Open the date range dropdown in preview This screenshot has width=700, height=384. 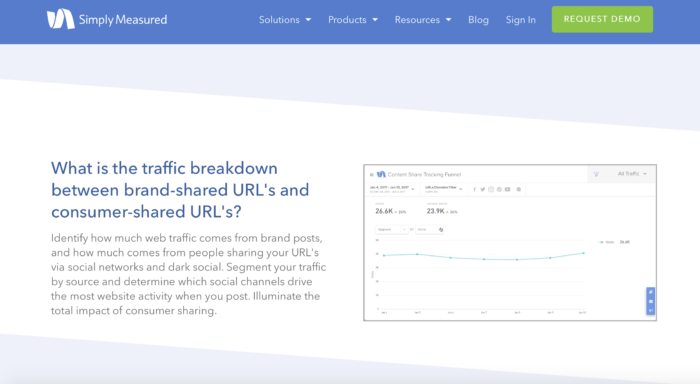coord(392,189)
